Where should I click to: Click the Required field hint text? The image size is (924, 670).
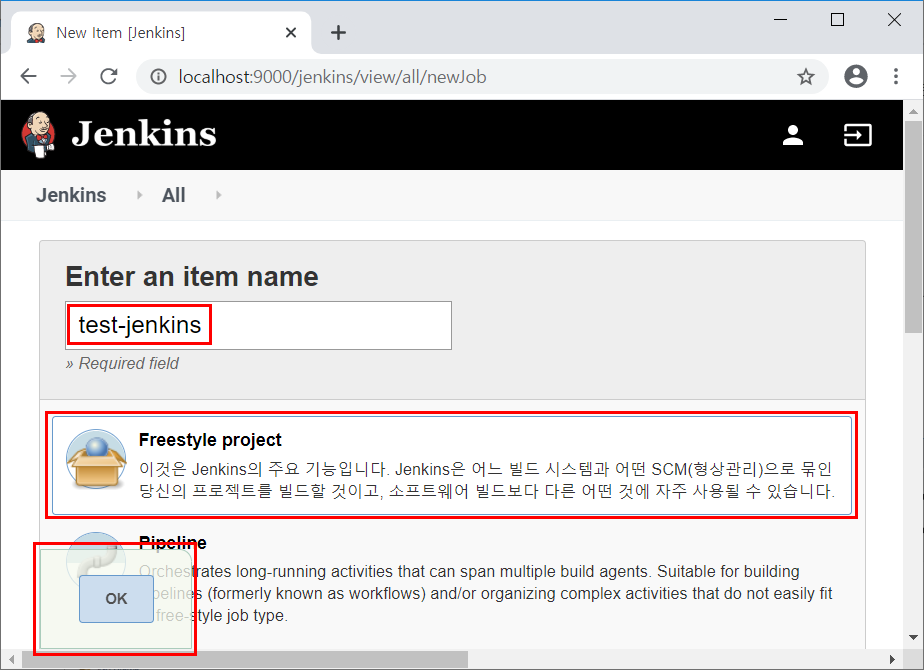[122, 364]
